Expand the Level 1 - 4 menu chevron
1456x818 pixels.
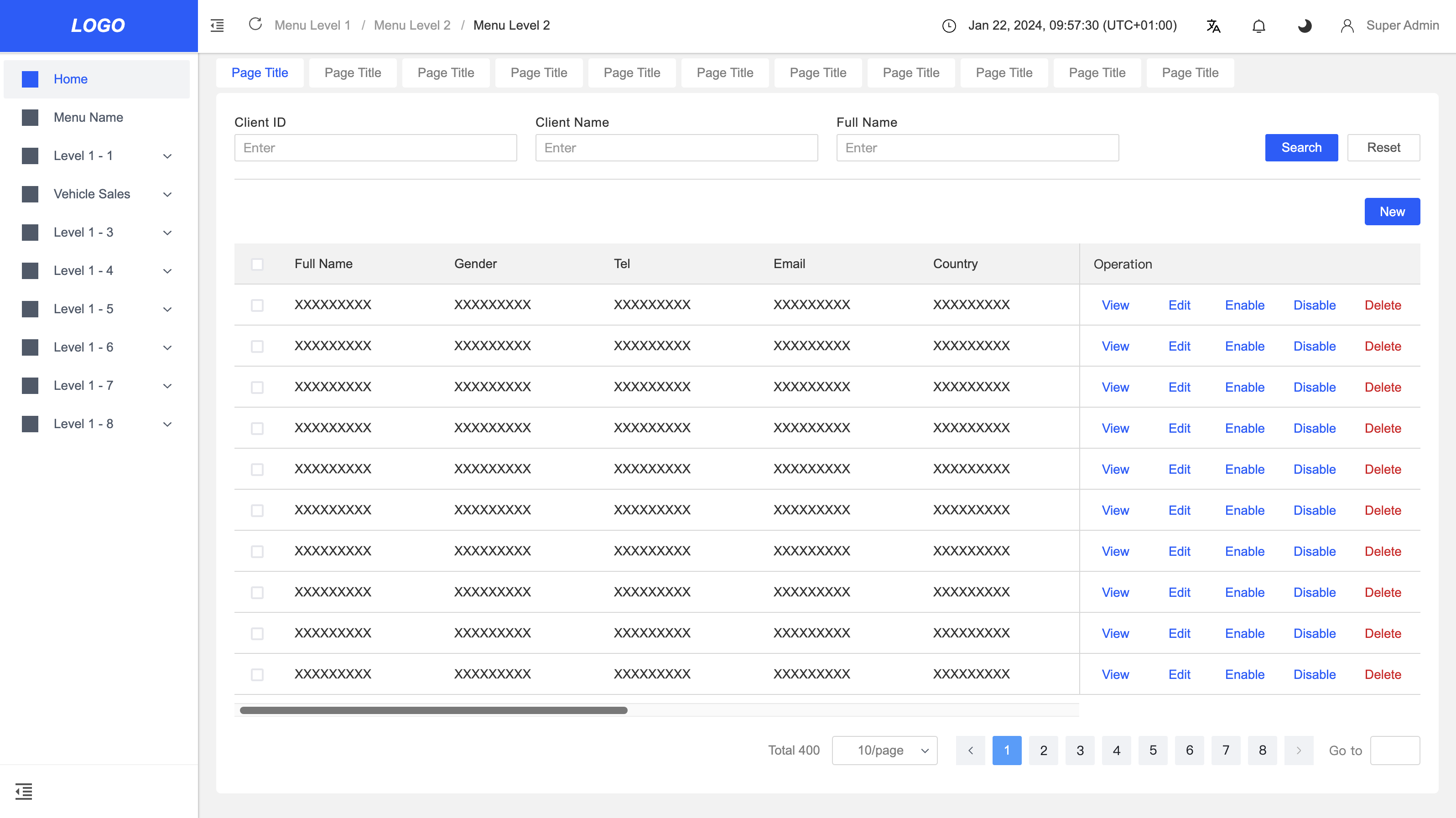[x=167, y=271]
